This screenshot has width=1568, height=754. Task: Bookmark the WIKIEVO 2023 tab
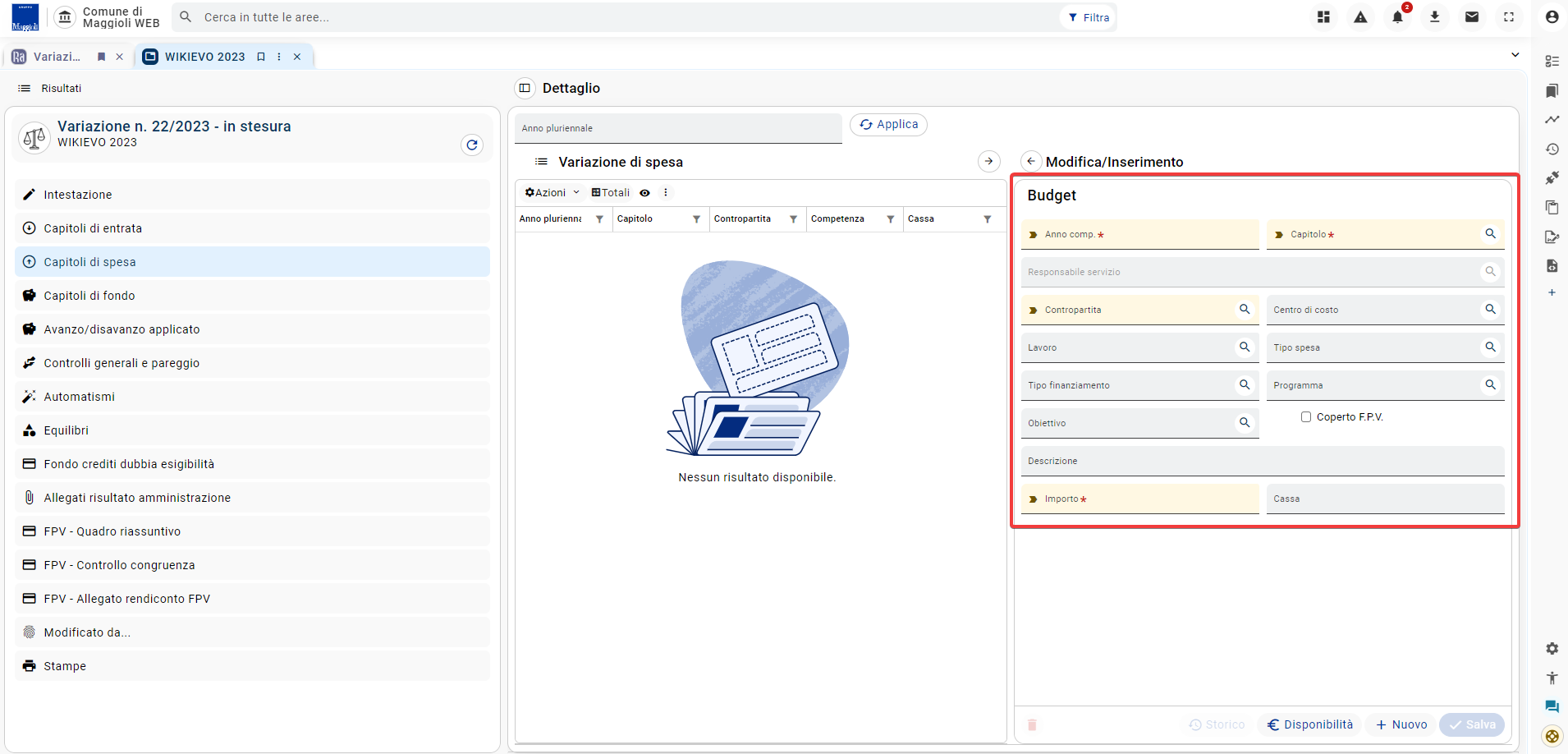[x=261, y=57]
